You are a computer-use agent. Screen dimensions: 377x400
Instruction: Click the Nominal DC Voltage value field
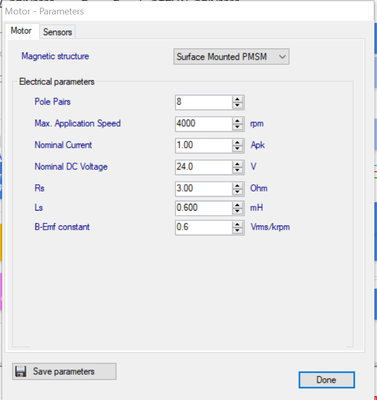point(204,167)
